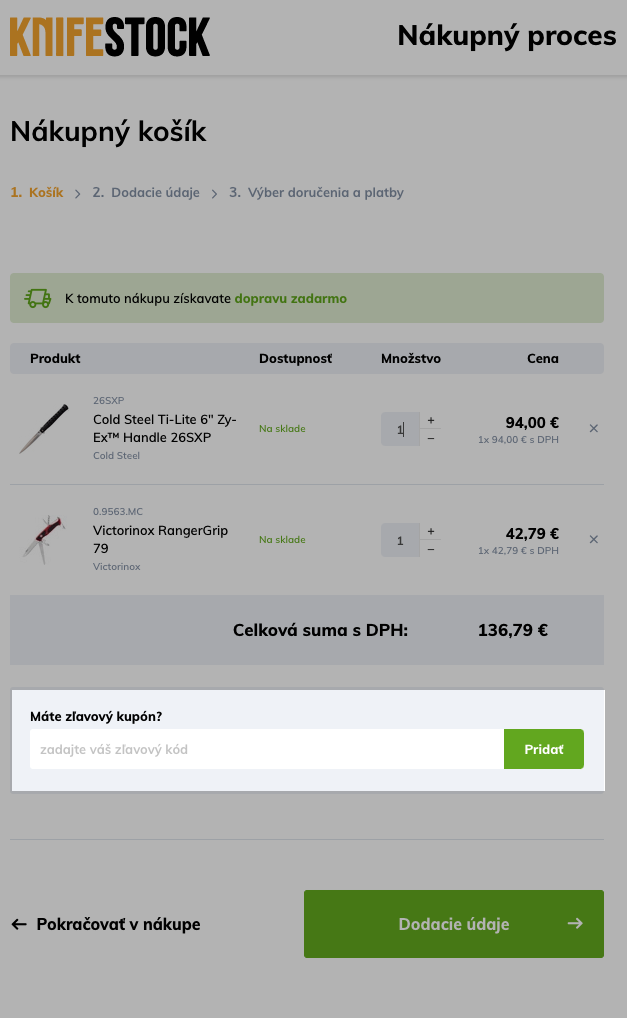Remove Victorinox RangerGrip 79 from cart
The height and width of the screenshot is (1018, 627).
[x=593, y=539]
